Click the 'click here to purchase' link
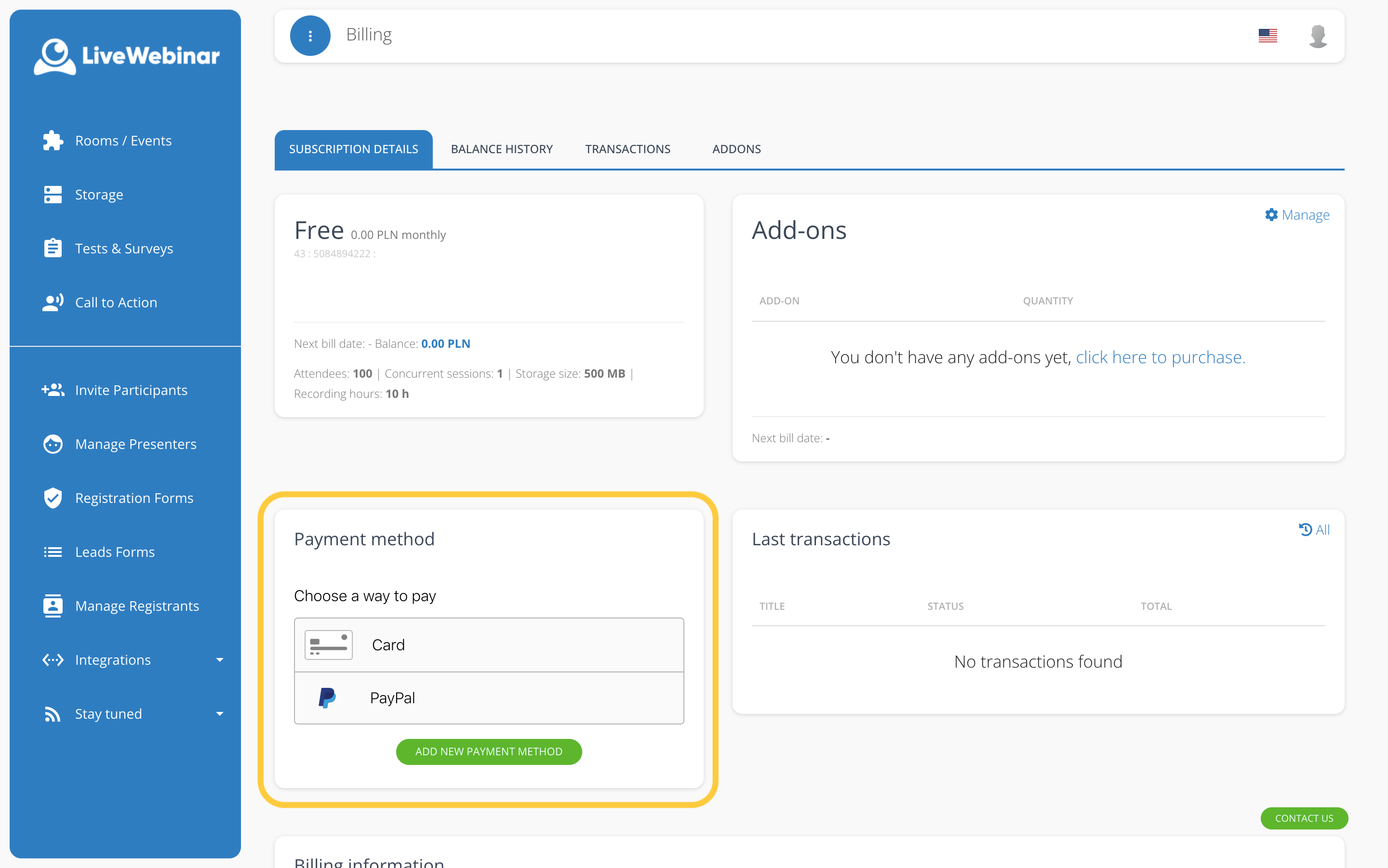Viewport: 1388px width, 868px height. pyautogui.click(x=1160, y=357)
